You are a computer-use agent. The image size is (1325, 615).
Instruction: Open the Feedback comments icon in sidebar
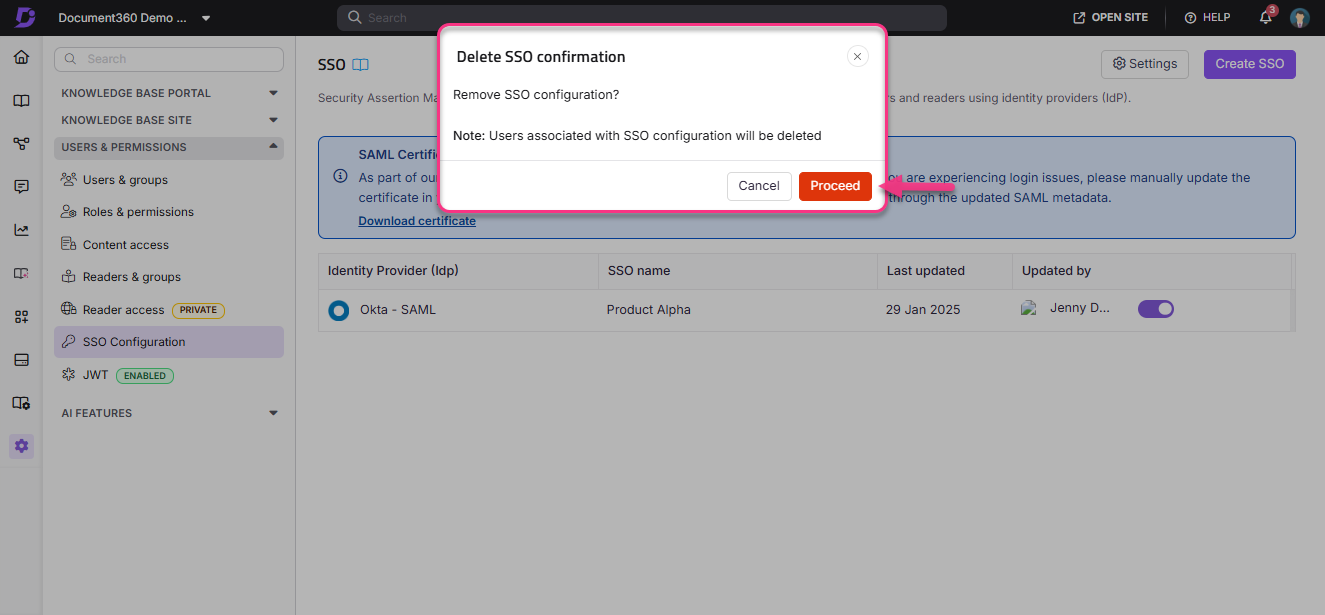(x=21, y=186)
